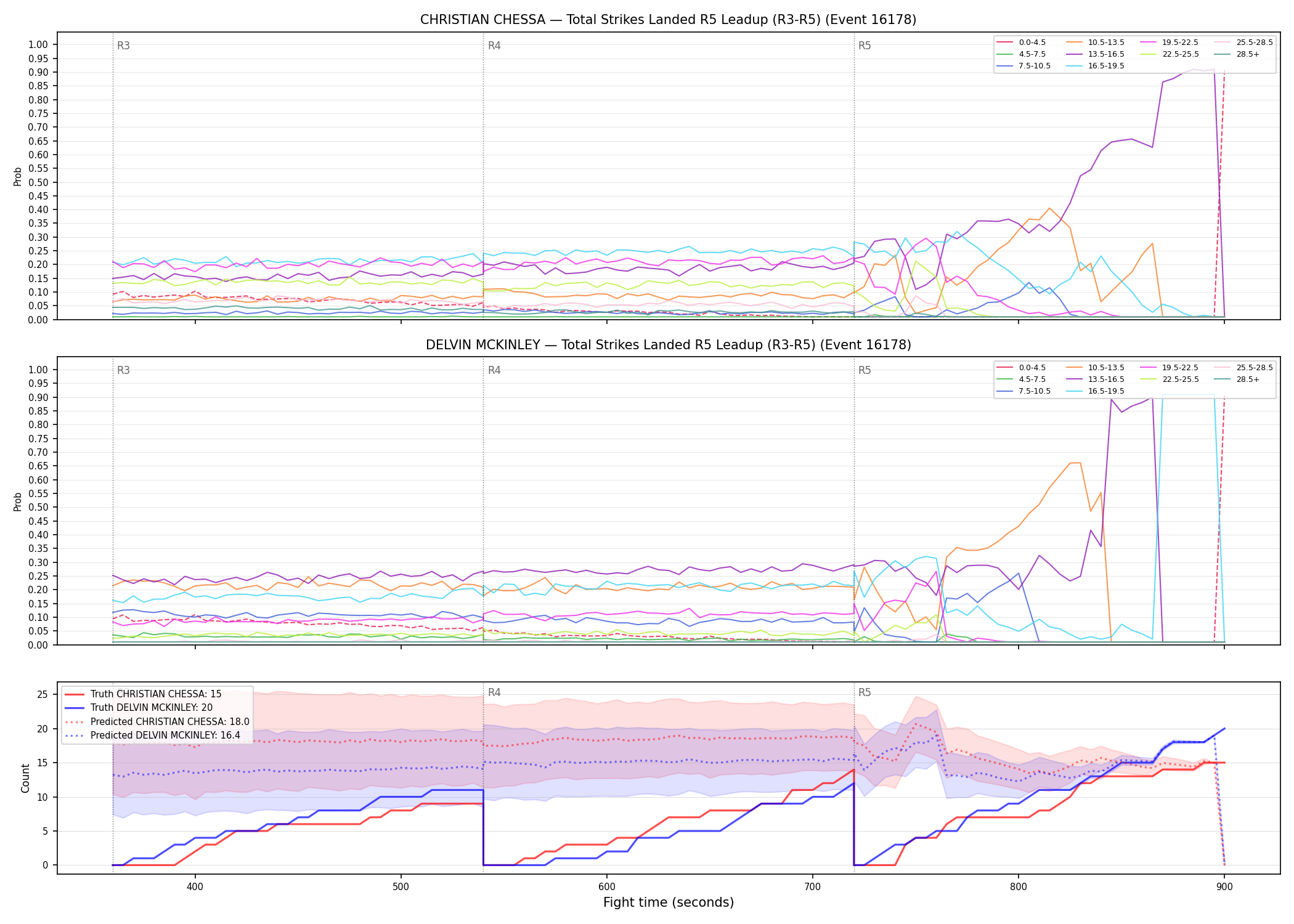Click the 0.0-4.5 legend entry in Chessa chart
Image resolution: width=1294 pixels, height=924 pixels.
pyautogui.click(x=1021, y=43)
